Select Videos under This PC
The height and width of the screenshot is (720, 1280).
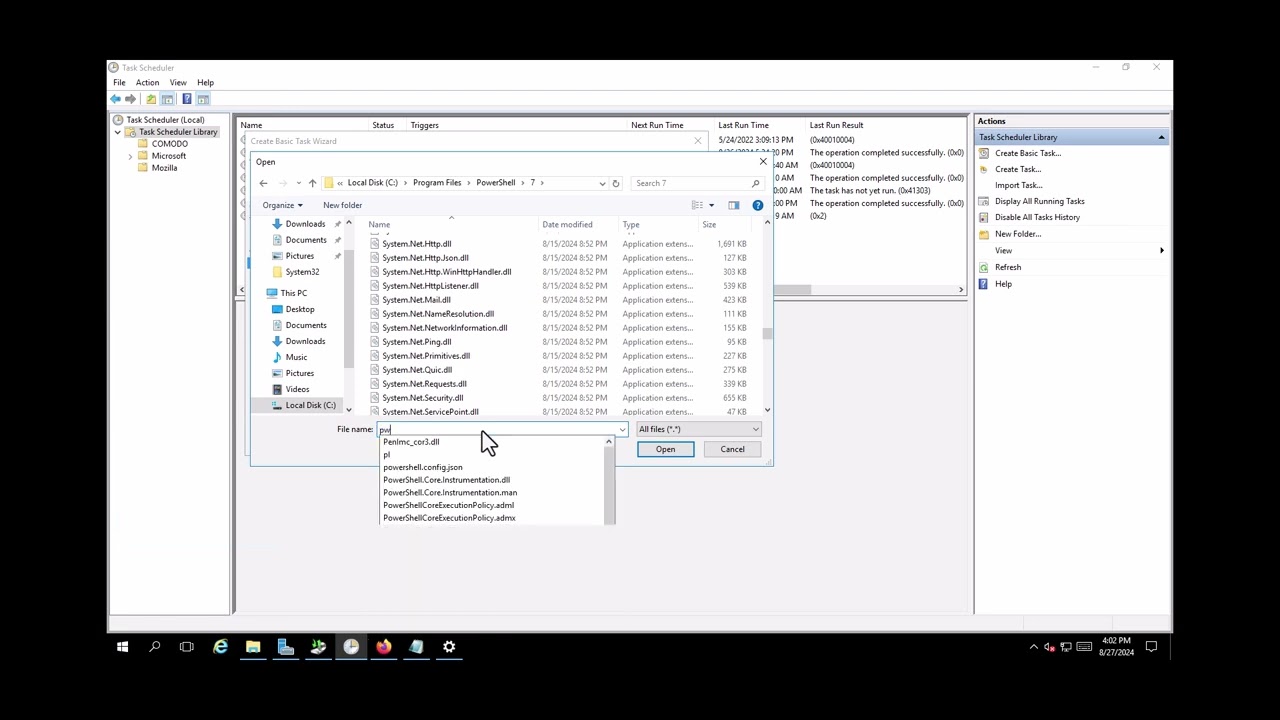[297, 389]
